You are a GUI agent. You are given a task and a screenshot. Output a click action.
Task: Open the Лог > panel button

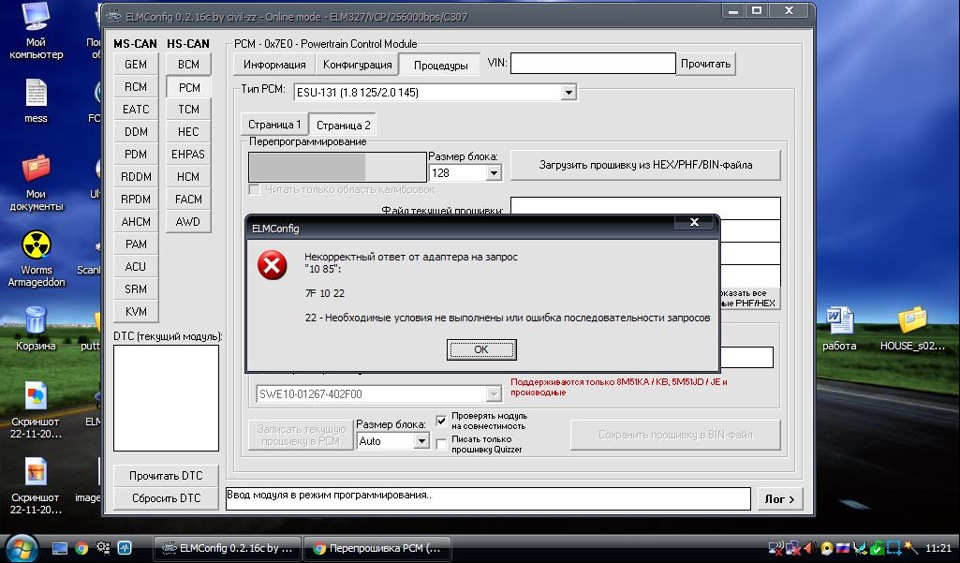click(x=779, y=499)
